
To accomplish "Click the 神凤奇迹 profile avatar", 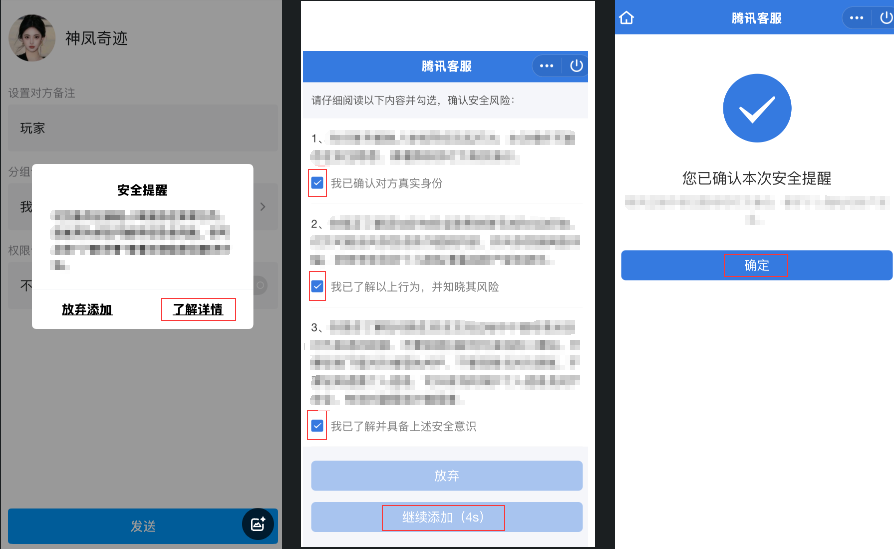I will coord(32,38).
